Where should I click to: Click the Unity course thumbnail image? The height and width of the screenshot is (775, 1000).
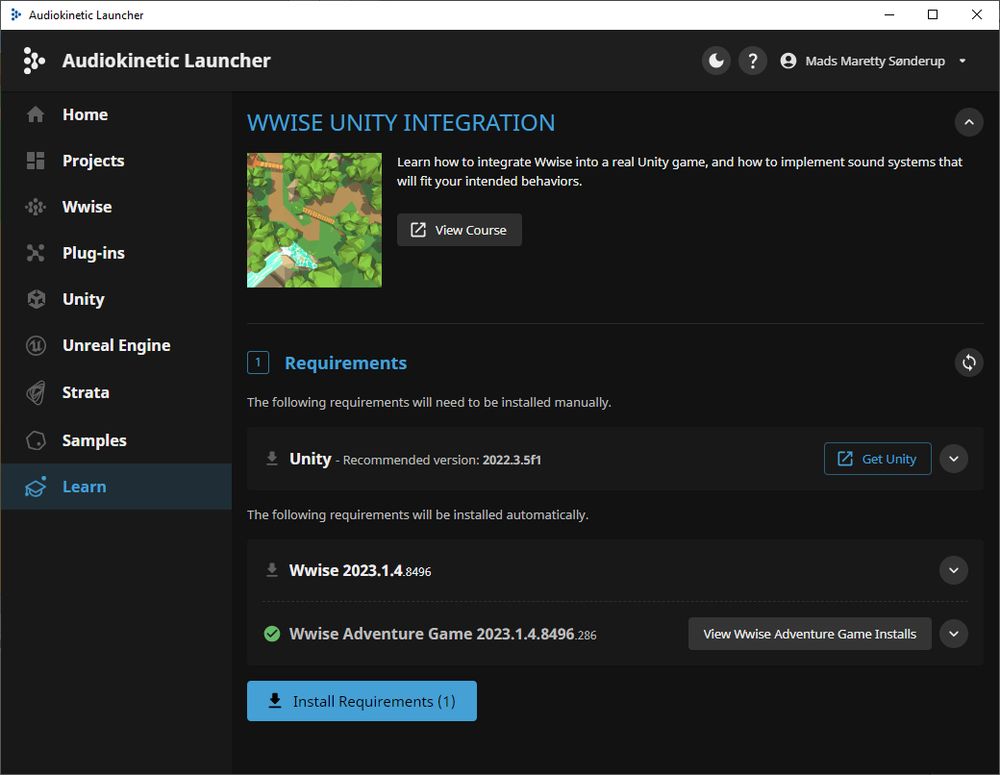coord(314,220)
